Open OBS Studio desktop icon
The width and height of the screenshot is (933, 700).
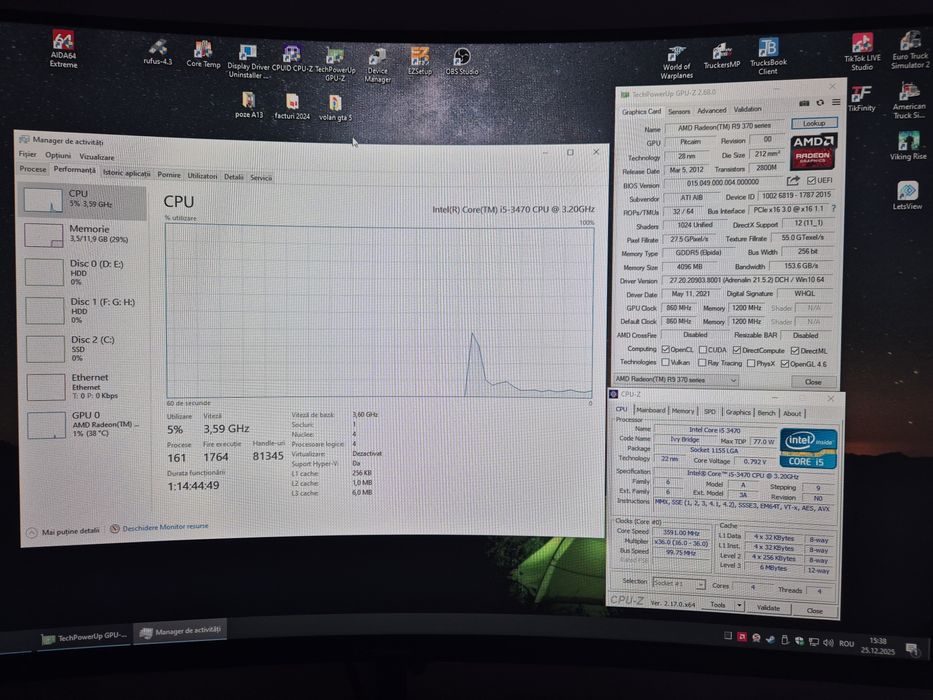click(462, 62)
